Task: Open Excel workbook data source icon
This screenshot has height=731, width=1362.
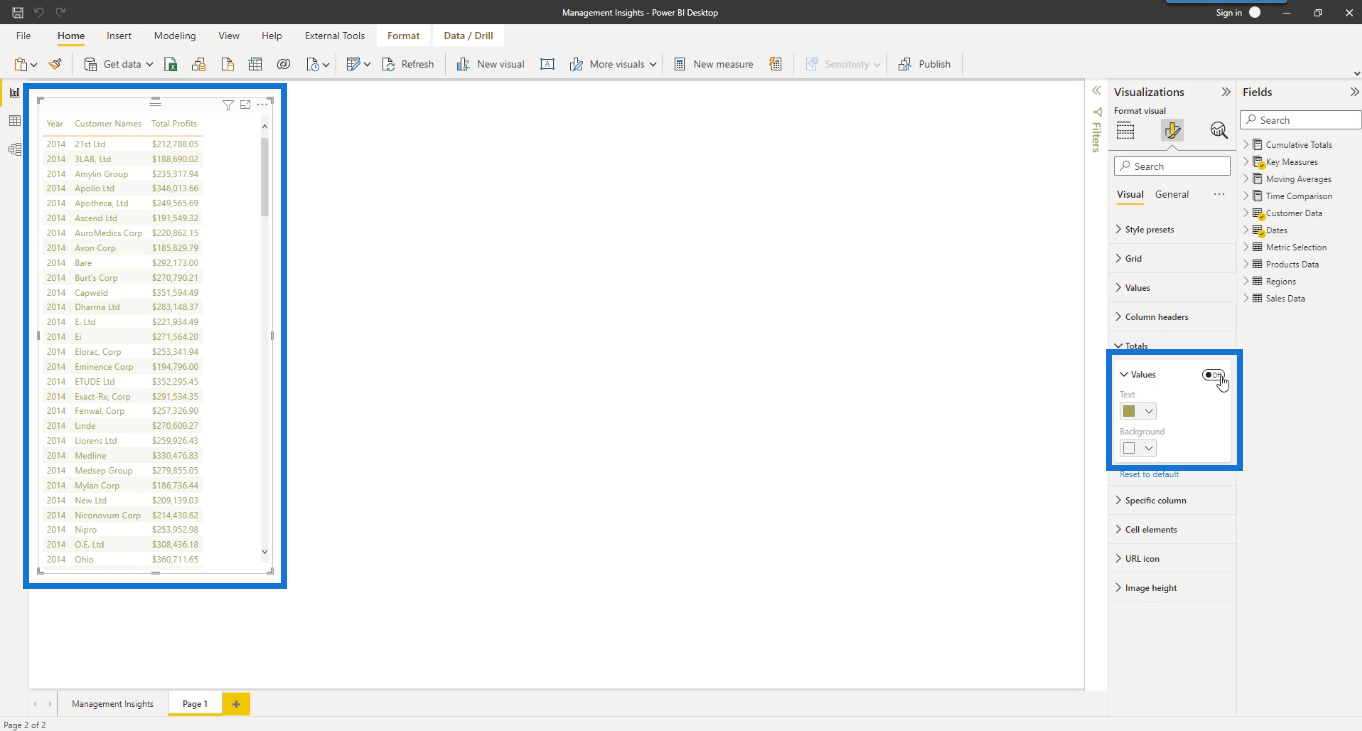Action: coord(170,64)
